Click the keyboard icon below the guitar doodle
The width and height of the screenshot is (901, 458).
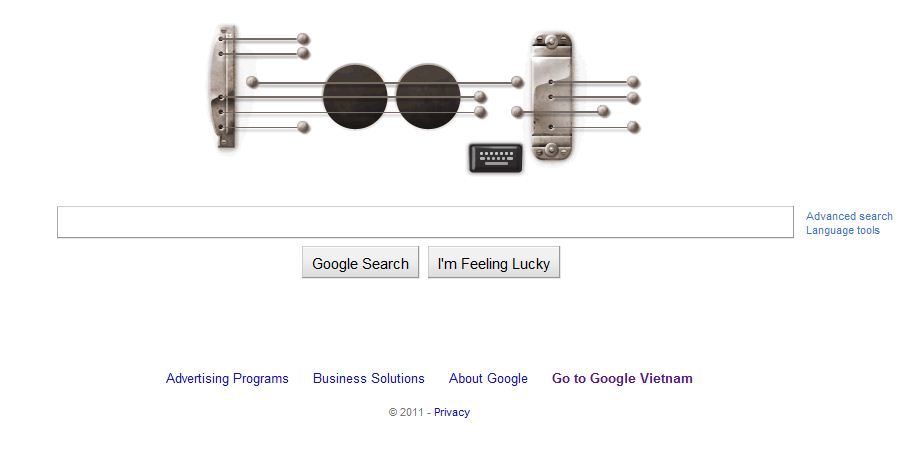pyautogui.click(x=495, y=158)
